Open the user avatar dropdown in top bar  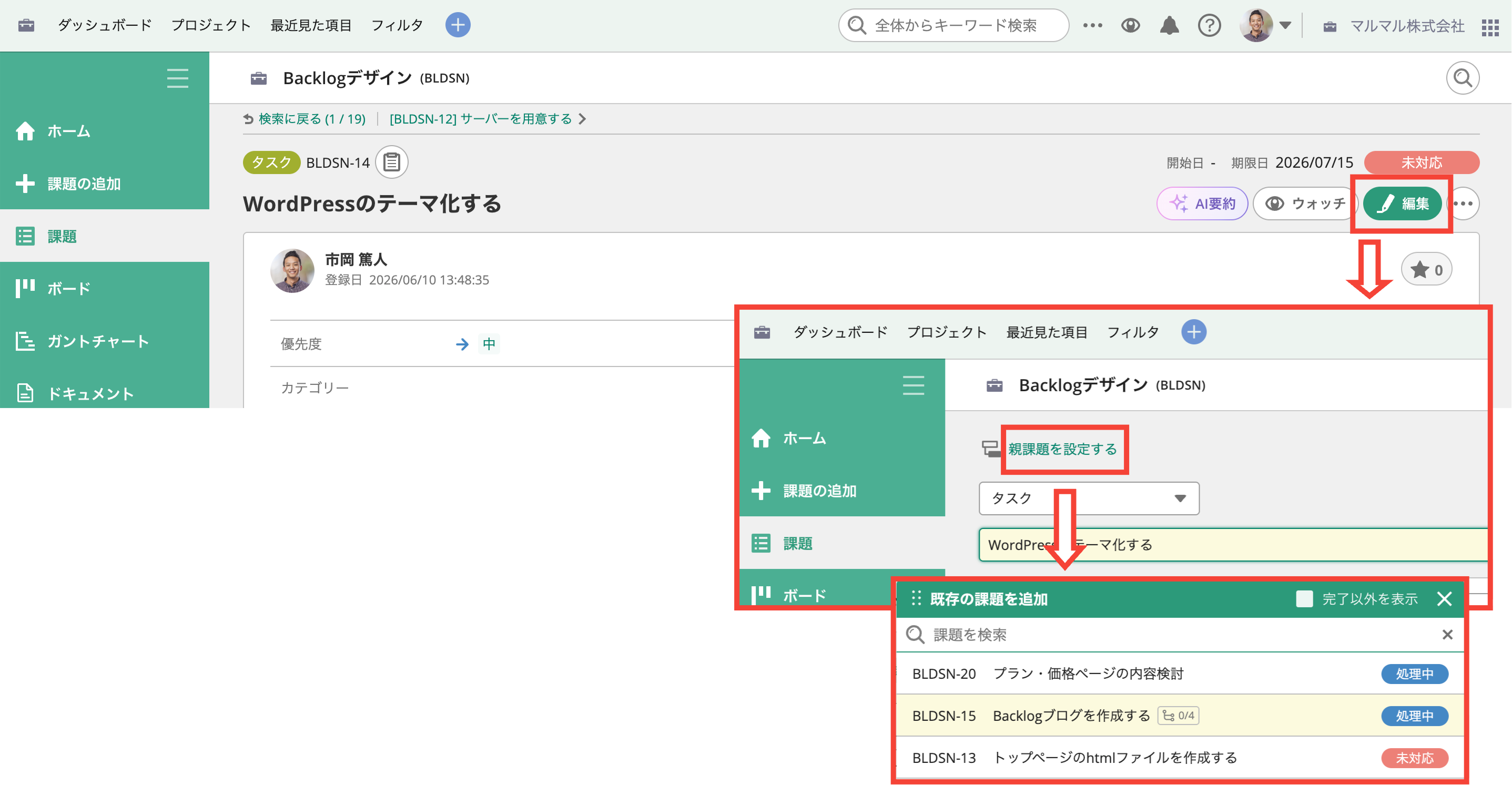(x=1265, y=25)
